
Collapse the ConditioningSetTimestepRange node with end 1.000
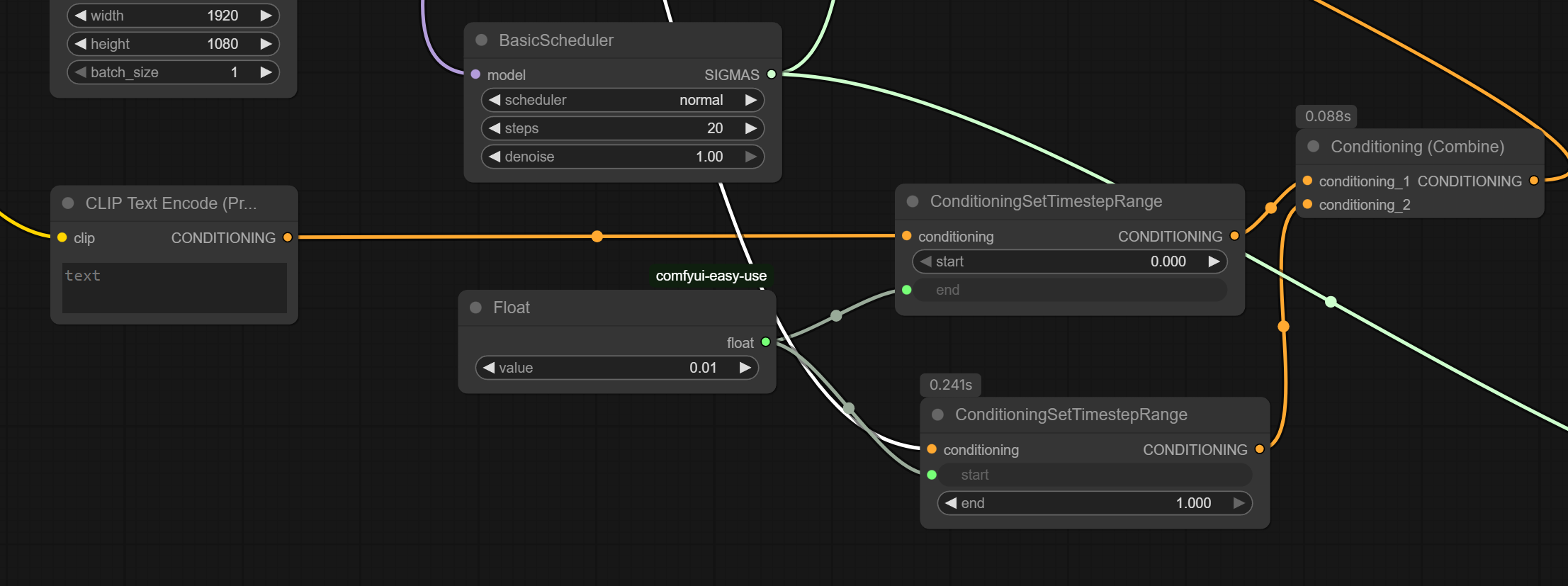point(938,415)
